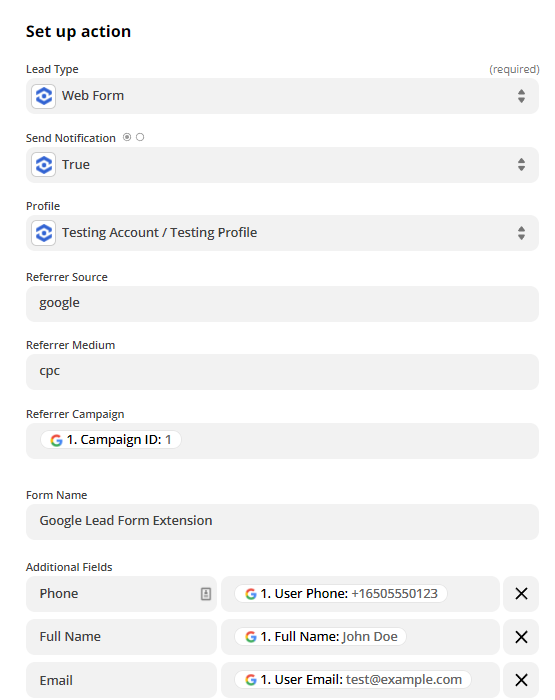
Task: Click the app icon beside True value
Action: [43, 165]
